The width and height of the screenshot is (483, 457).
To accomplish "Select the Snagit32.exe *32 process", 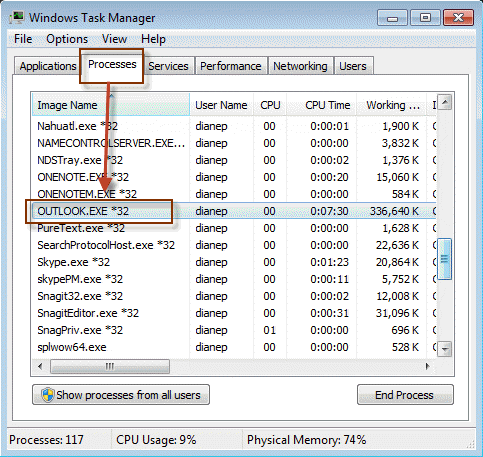I will [234, 296].
